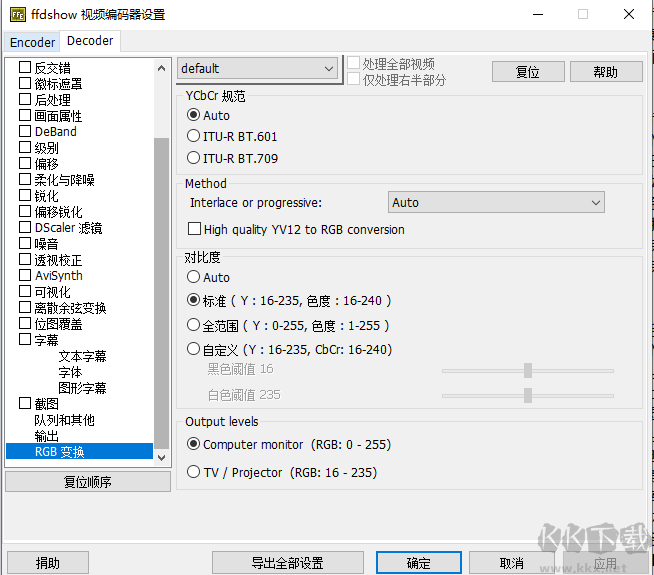Close the ffdshow settings window
This screenshot has height=575, width=654.
click(x=629, y=15)
